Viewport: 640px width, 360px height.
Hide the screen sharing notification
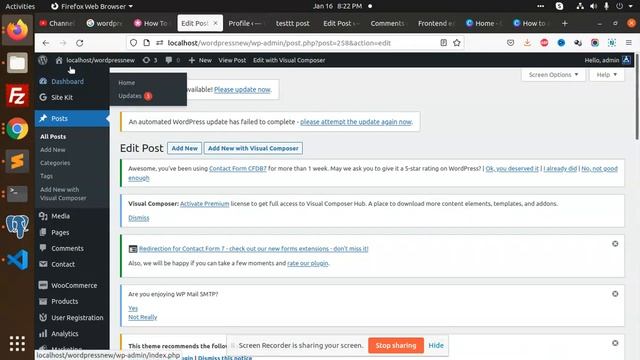click(436, 345)
